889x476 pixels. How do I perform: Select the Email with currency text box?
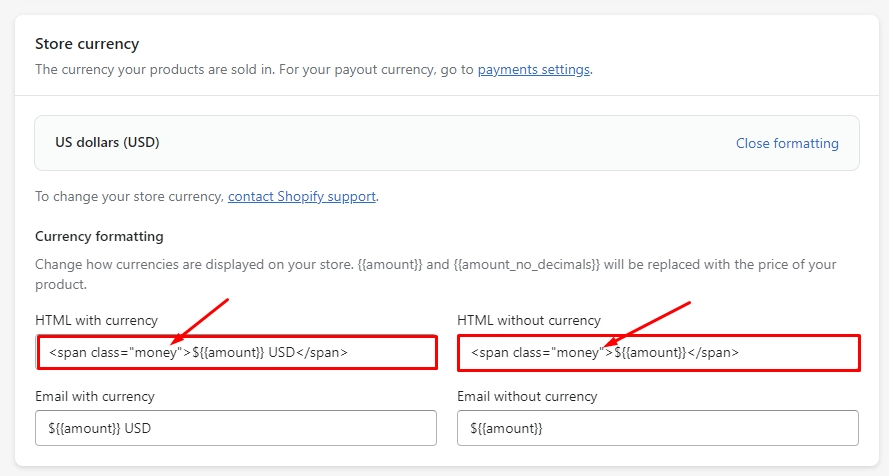point(236,428)
